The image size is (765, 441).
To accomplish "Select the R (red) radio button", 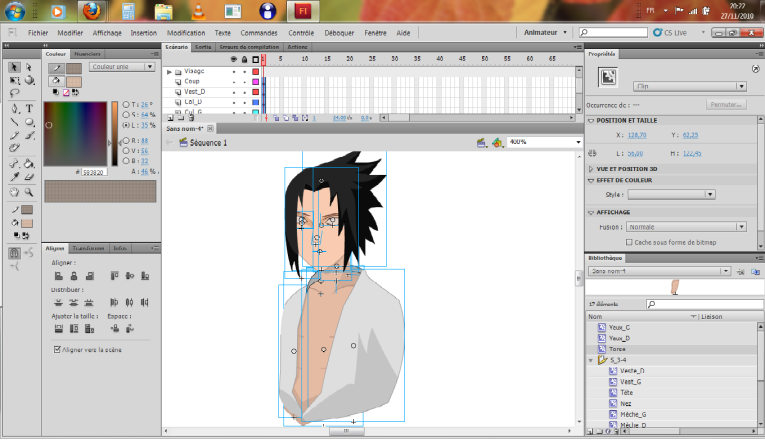I will click(126, 140).
